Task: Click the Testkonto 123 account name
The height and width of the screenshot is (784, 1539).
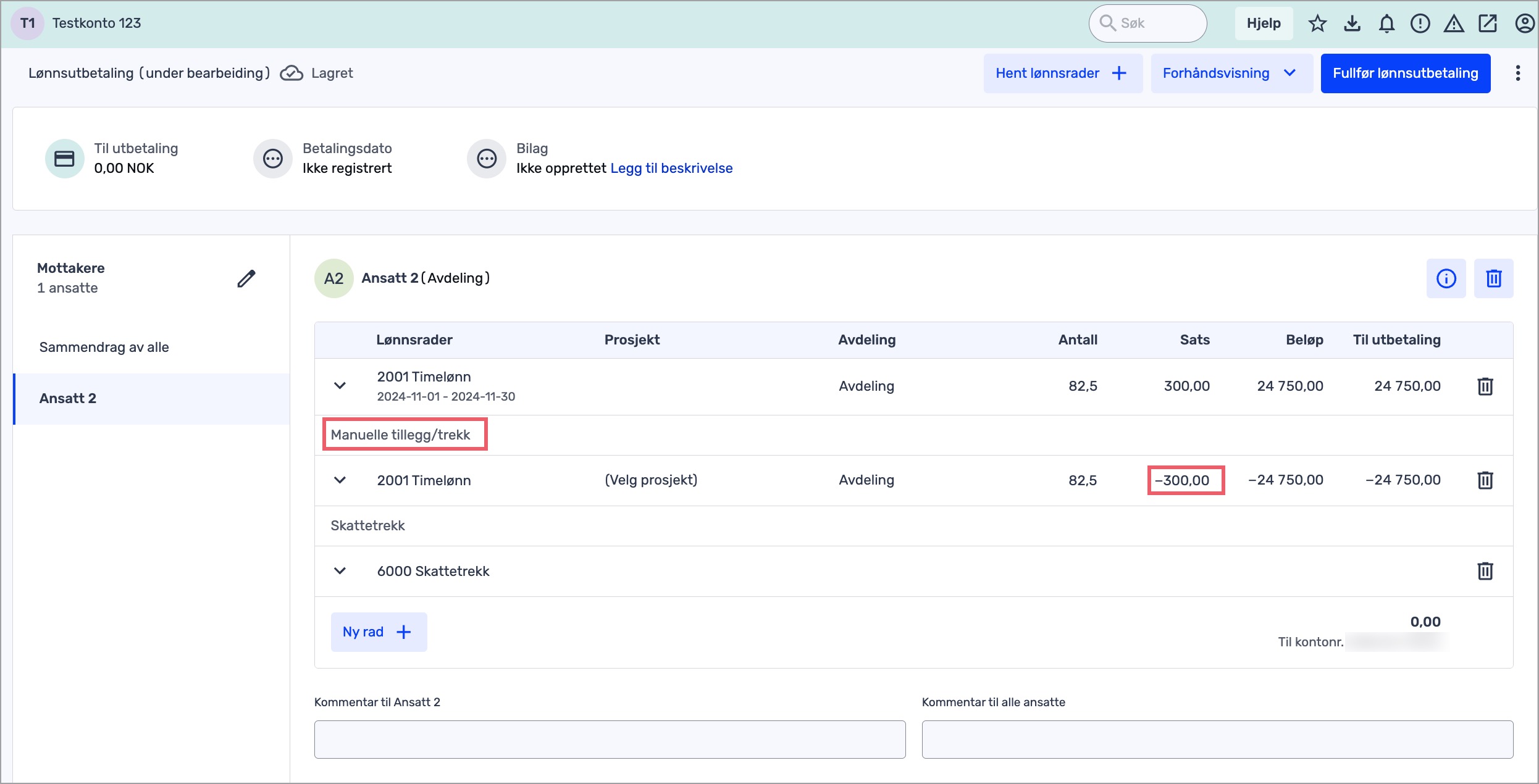Action: click(x=96, y=23)
